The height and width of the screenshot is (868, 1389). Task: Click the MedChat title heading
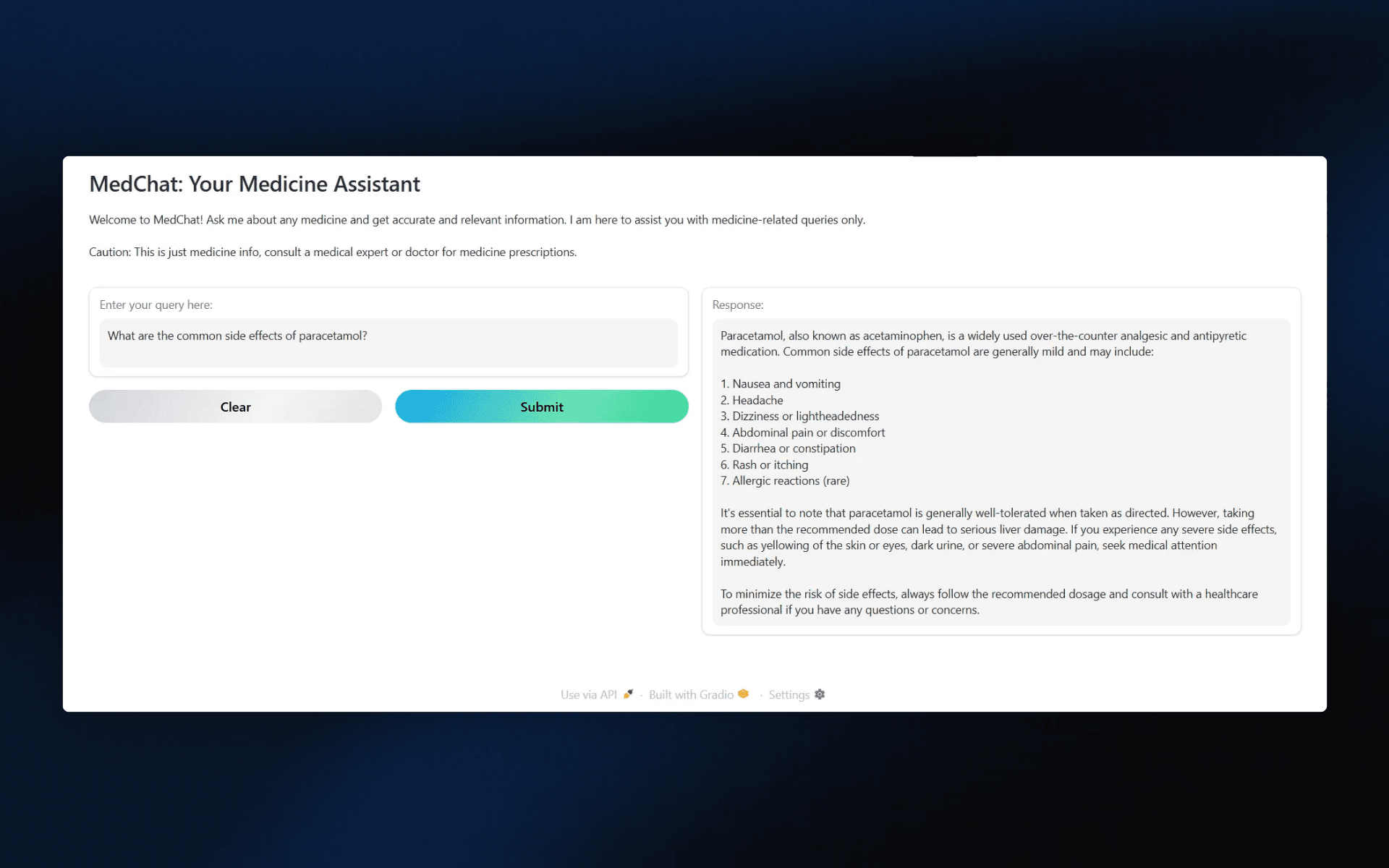point(255,184)
